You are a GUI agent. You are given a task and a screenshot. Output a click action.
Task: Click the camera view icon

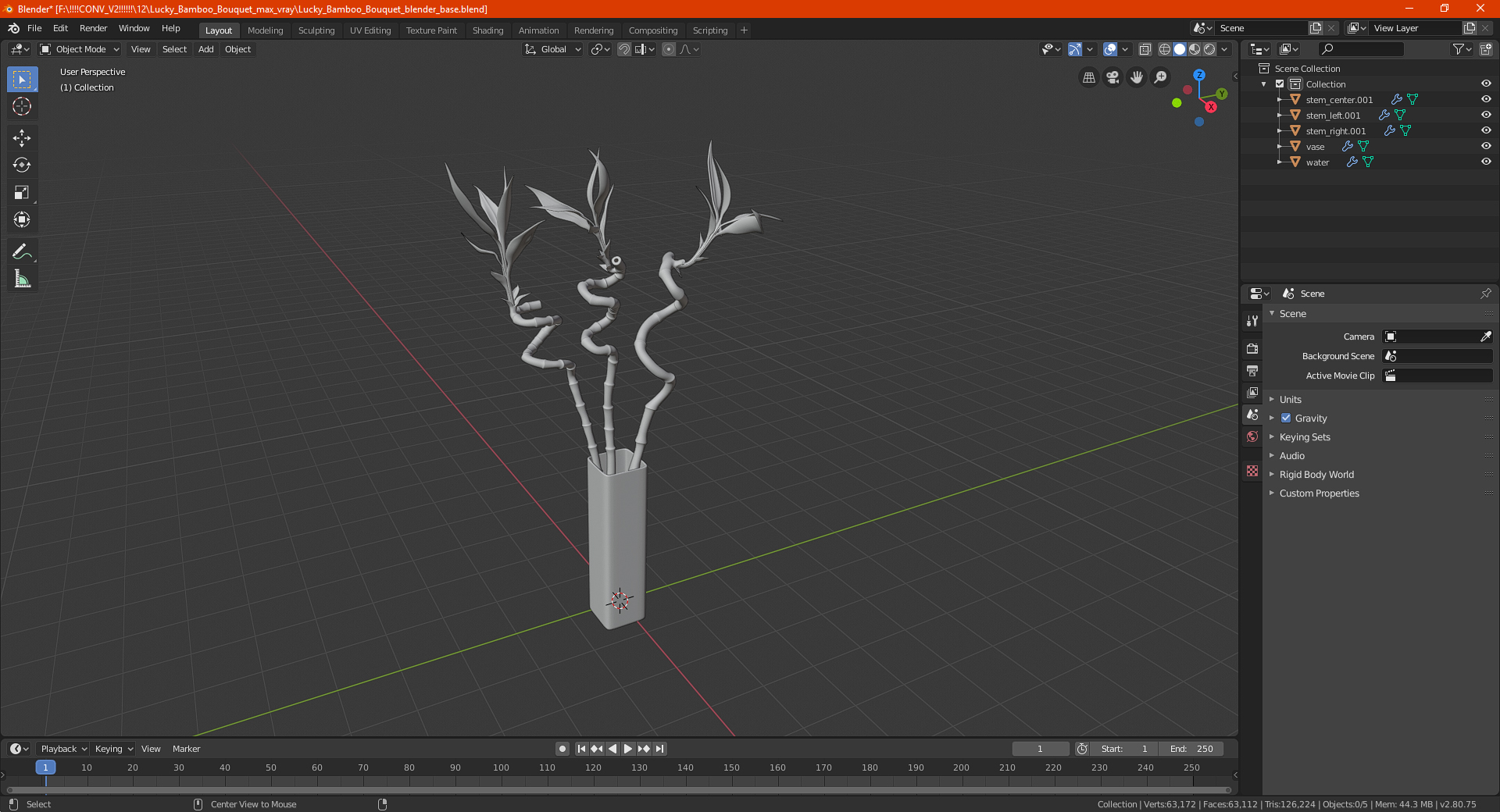(1112, 77)
